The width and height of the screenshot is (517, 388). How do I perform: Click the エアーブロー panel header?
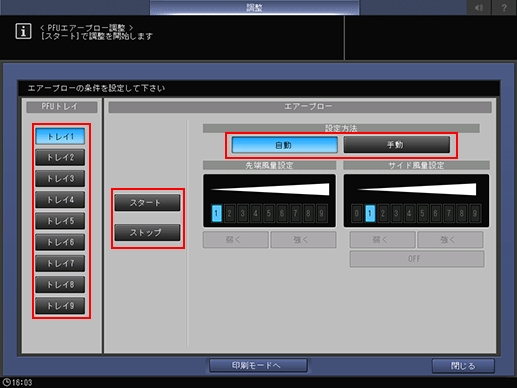pos(300,107)
